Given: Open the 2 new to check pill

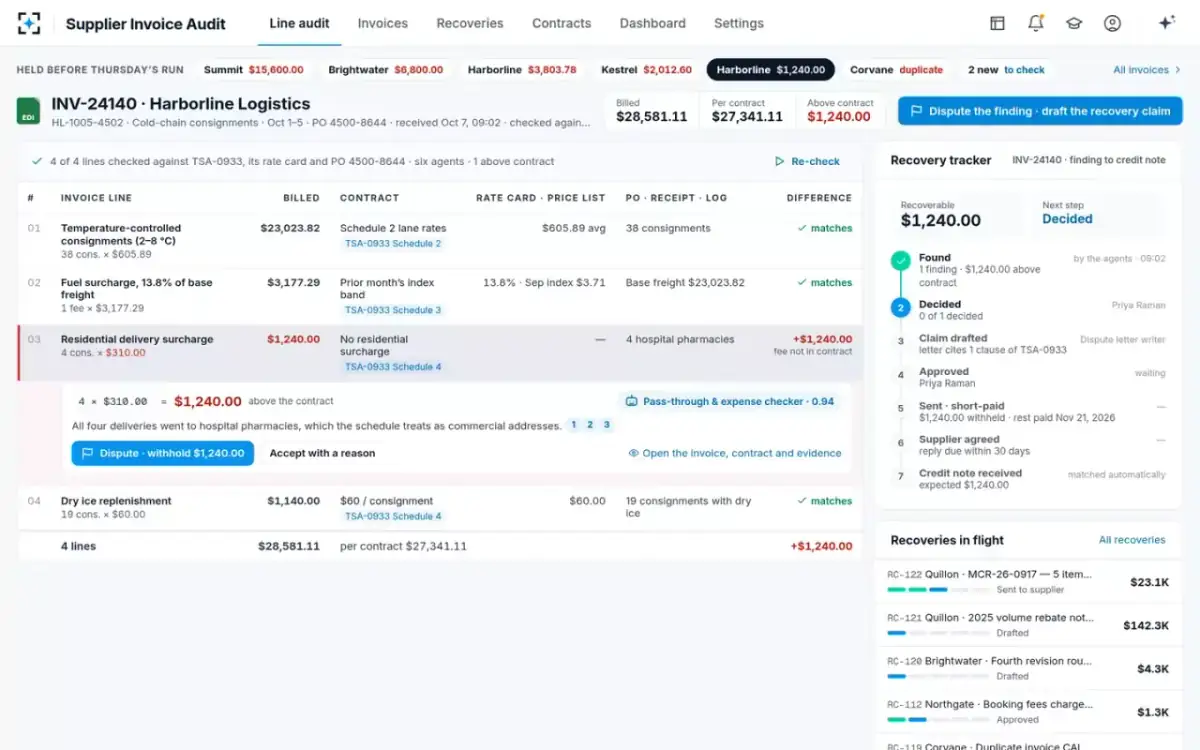Looking at the screenshot, I should [x=1006, y=70].
